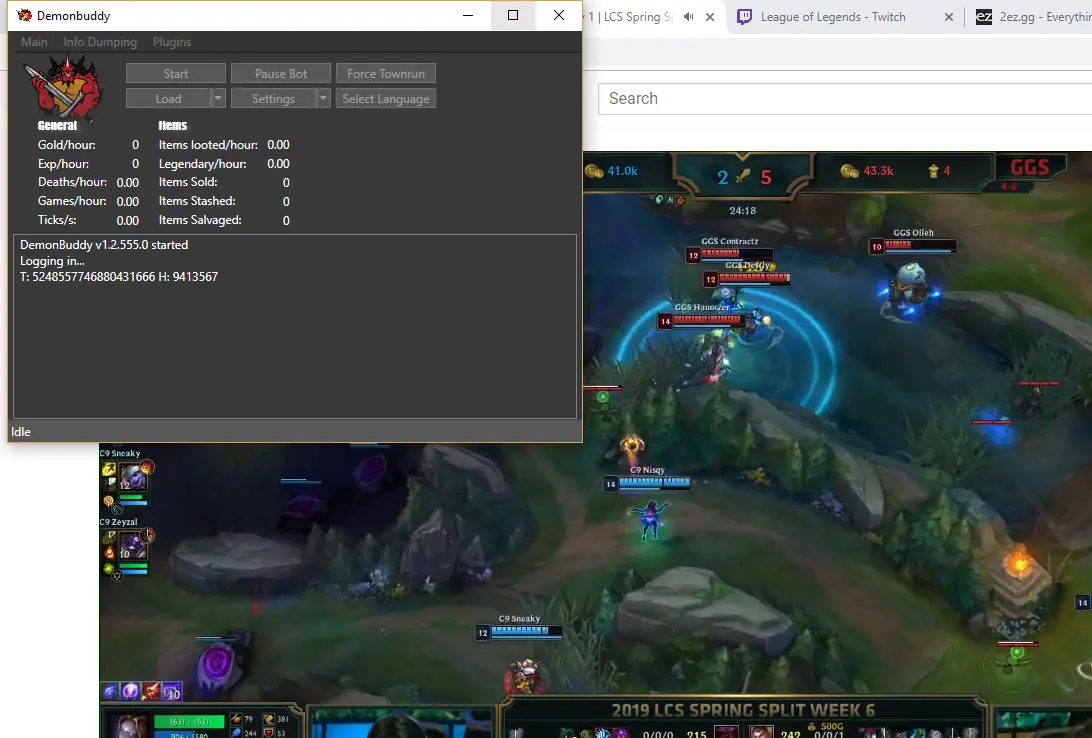Click the Items Salvaged label
Viewport: 1092px width, 738px height.
tap(200, 220)
